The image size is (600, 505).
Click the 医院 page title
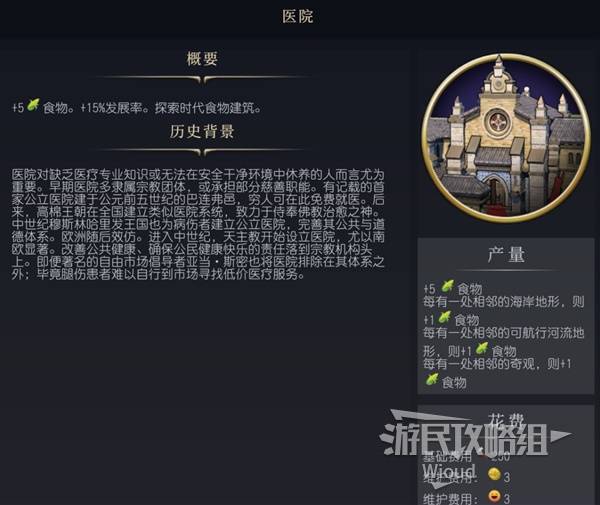coord(298,16)
